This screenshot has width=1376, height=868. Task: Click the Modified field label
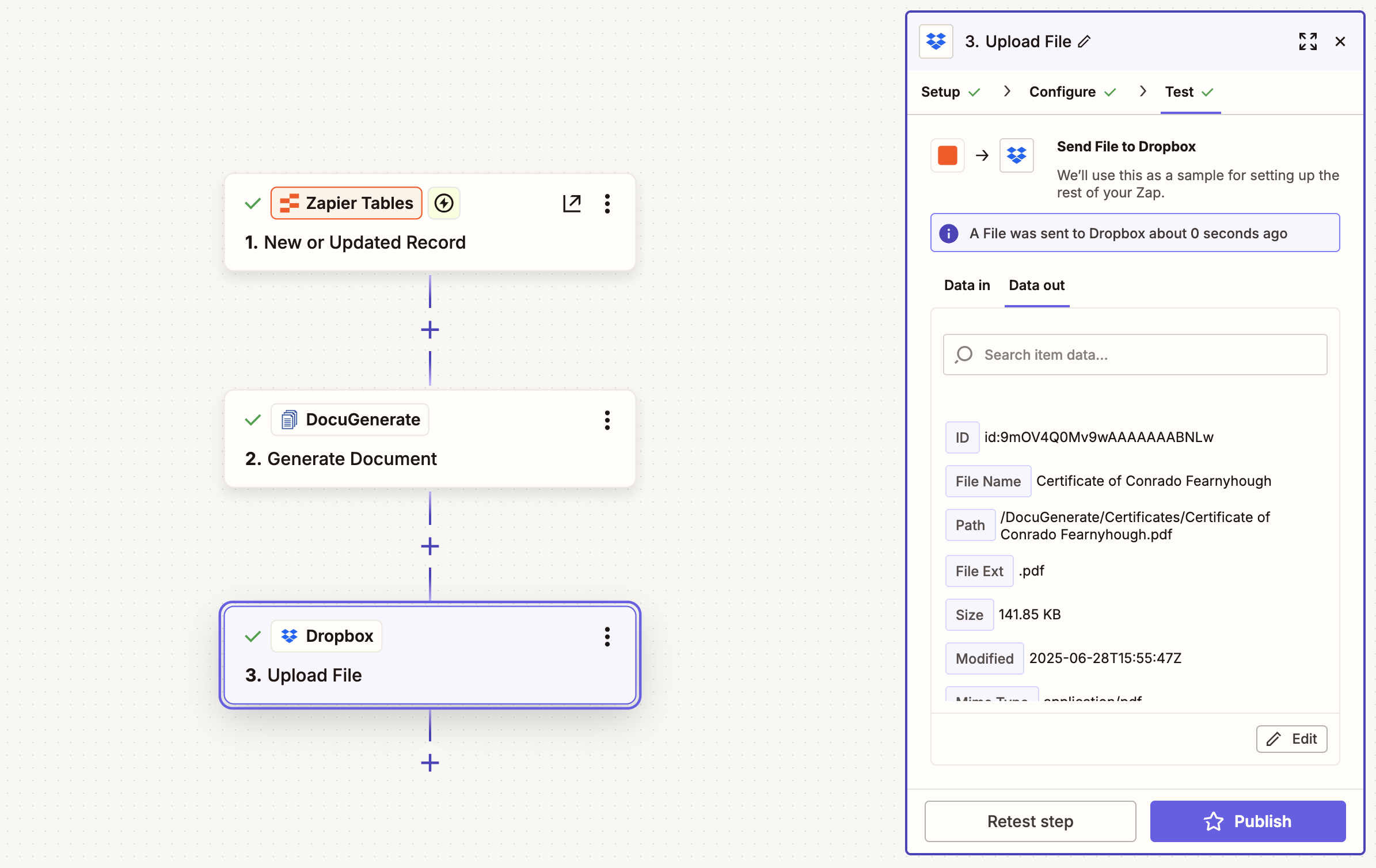(985, 658)
